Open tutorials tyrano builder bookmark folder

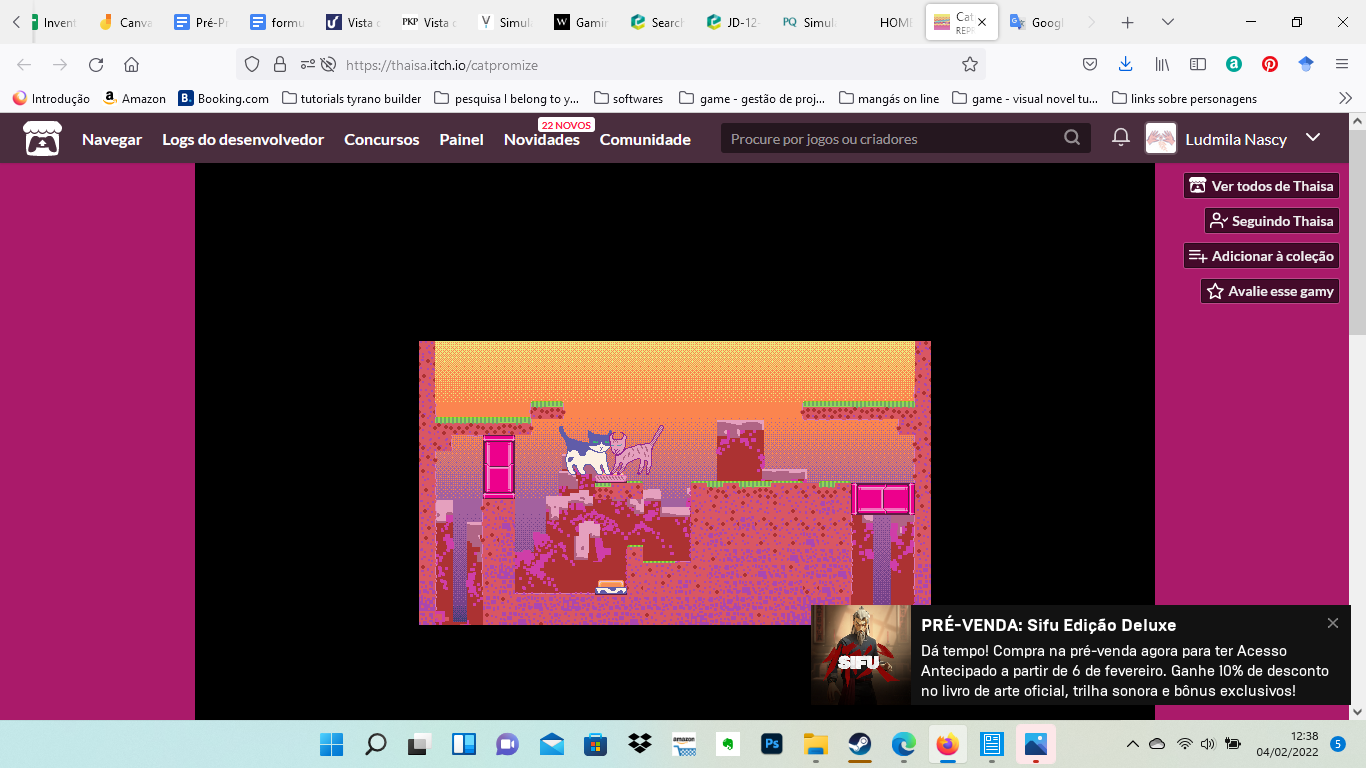tap(352, 98)
